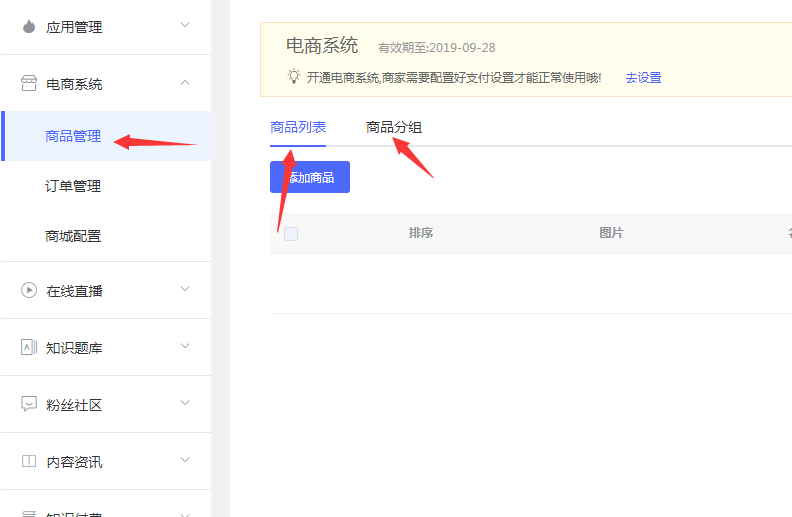The width and height of the screenshot is (792, 517).
Task: Click the 应用管理 sidebar label
Action: (x=74, y=27)
